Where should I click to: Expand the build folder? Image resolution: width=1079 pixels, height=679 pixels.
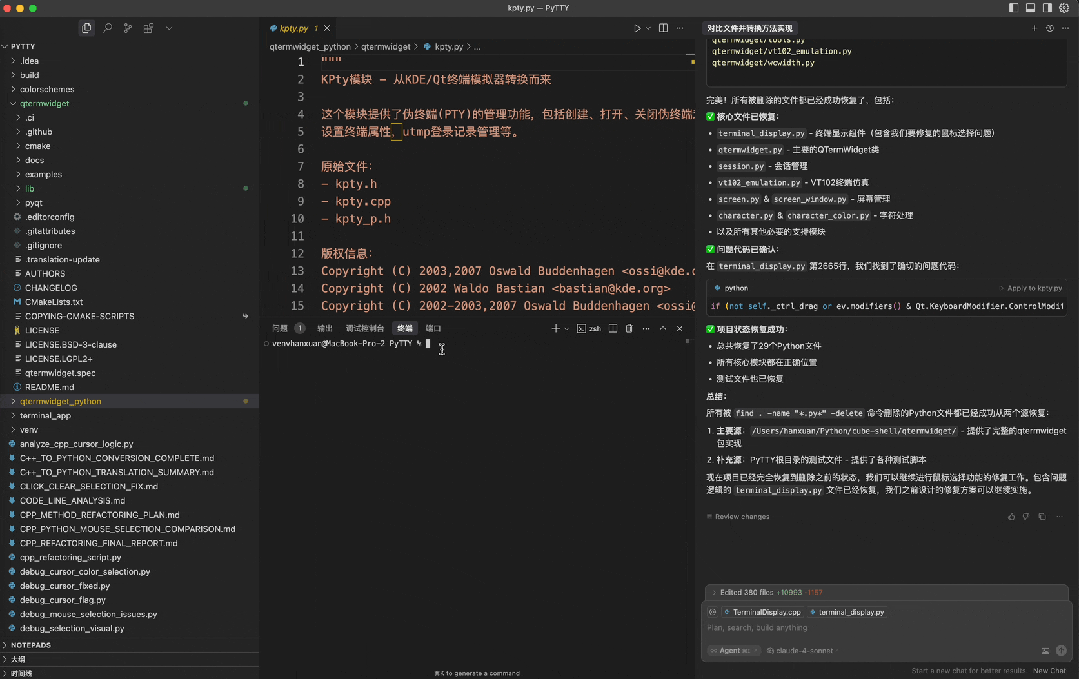click(129, 75)
